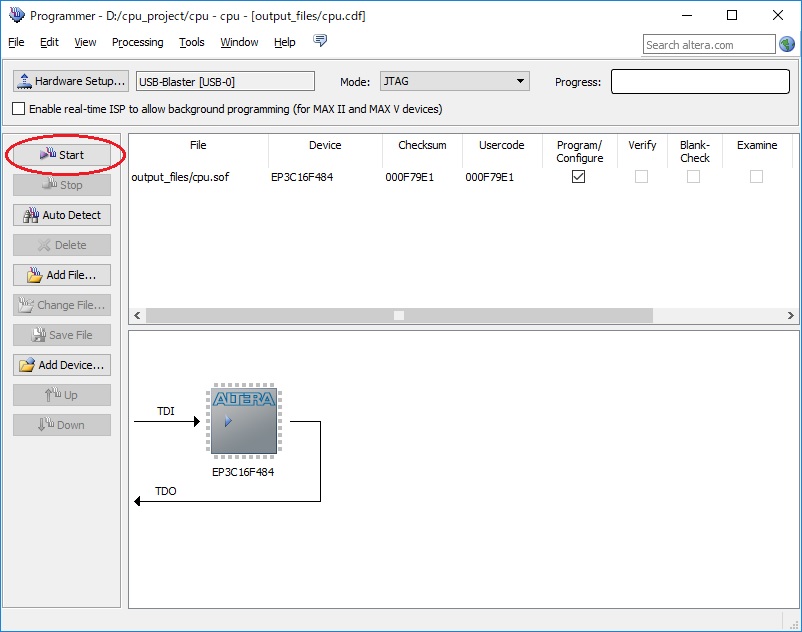The height and width of the screenshot is (632, 802).
Task: Toggle Verify checkbox for cpu.sof
Action: 641,176
